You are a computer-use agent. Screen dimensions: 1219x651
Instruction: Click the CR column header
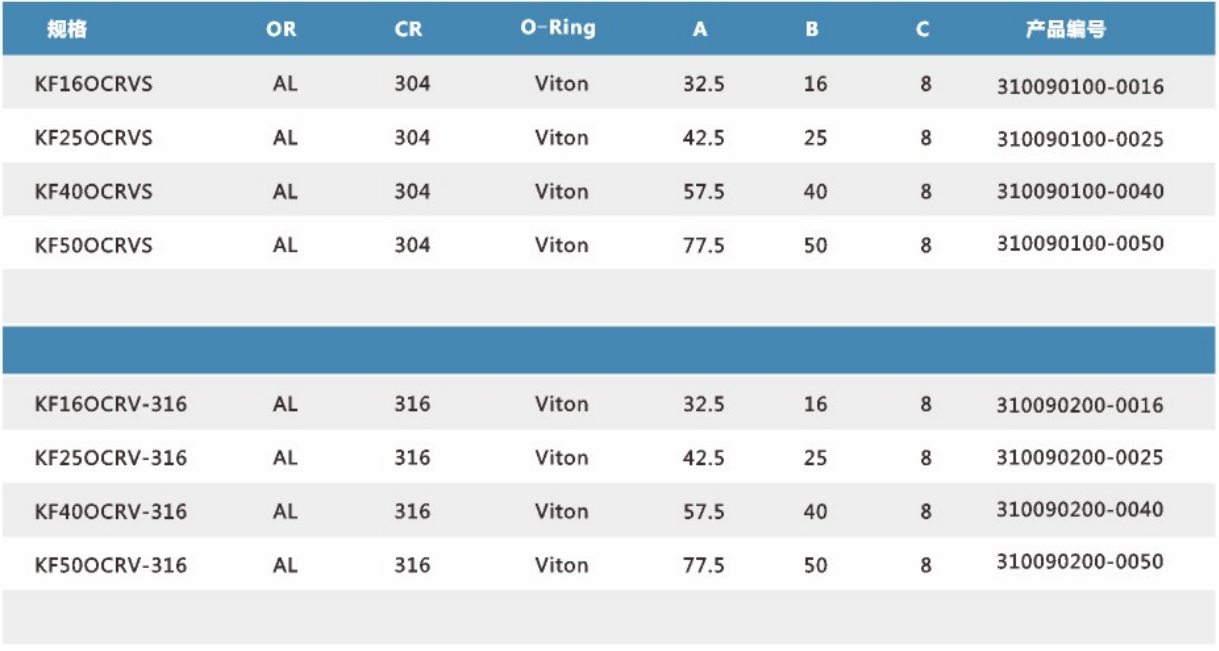(x=408, y=30)
